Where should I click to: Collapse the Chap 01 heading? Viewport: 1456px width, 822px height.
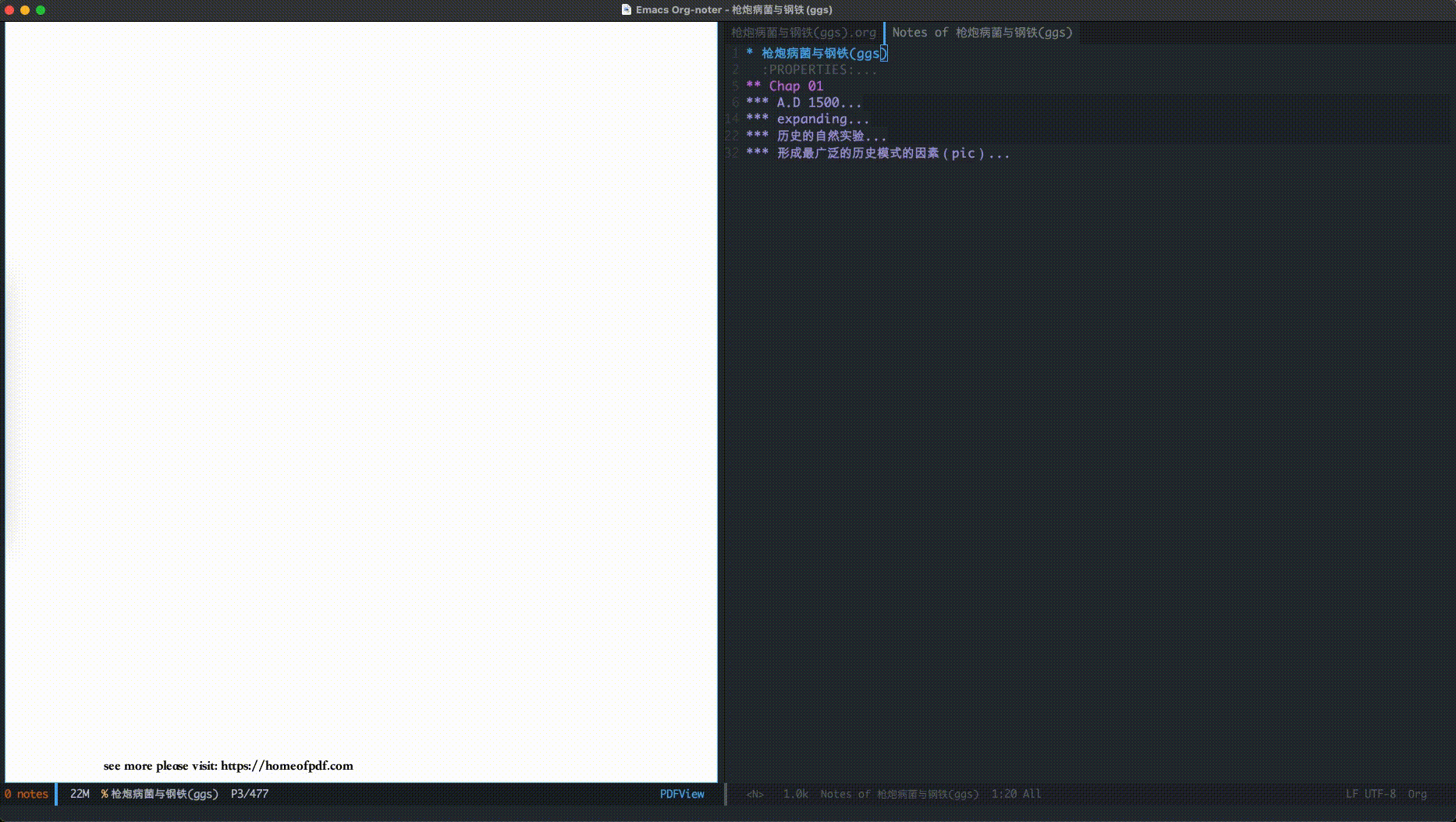click(794, 87)
